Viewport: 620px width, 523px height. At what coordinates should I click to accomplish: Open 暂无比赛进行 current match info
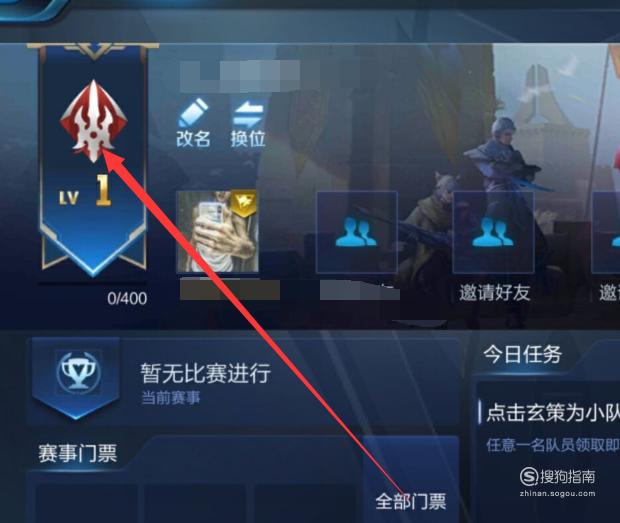tap(206, 373)
